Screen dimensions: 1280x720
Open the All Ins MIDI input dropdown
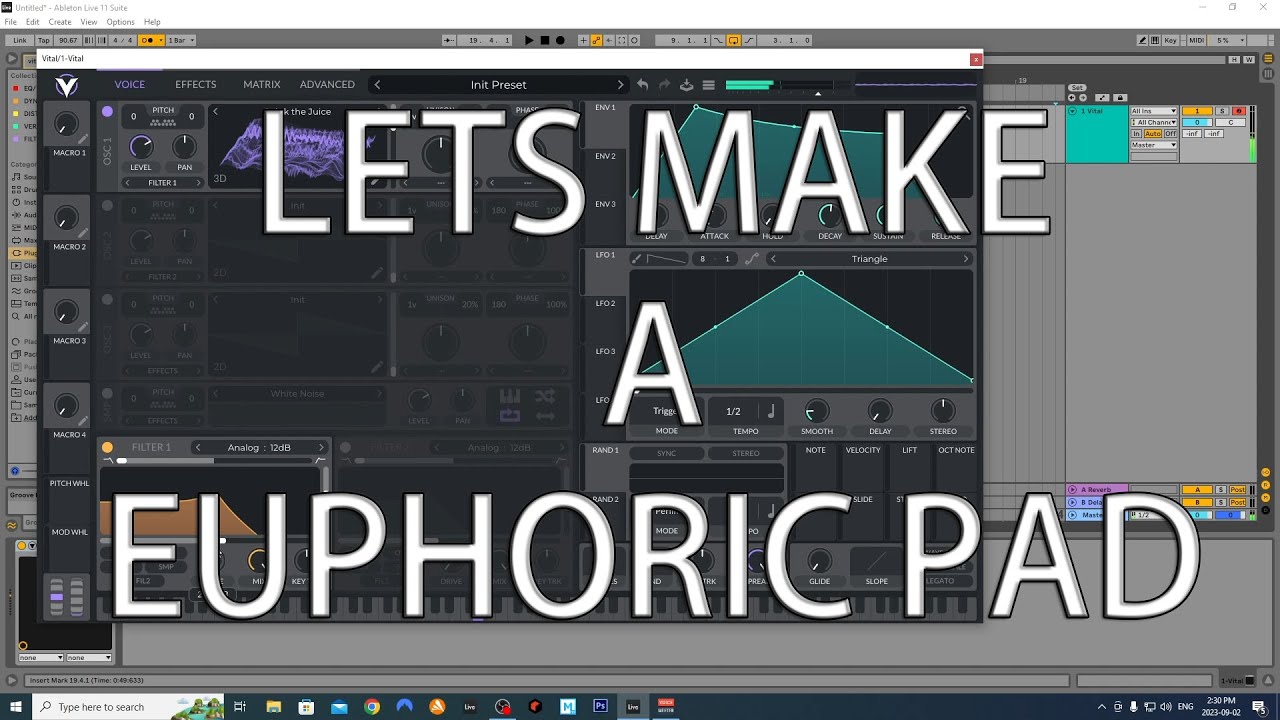click(1154, 111)
